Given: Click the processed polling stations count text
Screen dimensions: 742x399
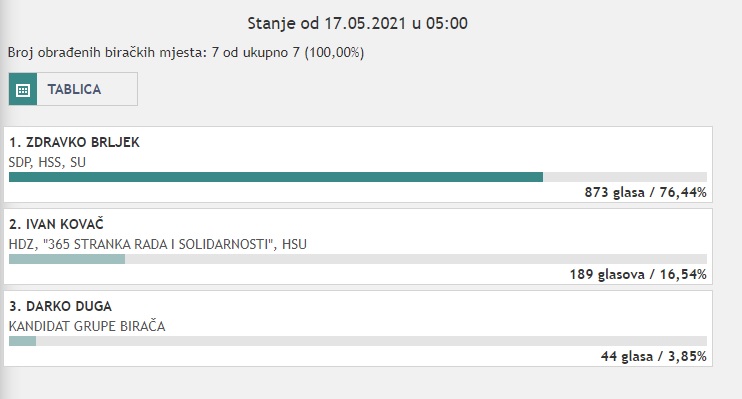Looking at the screenshot, I should tap(186, 52).
